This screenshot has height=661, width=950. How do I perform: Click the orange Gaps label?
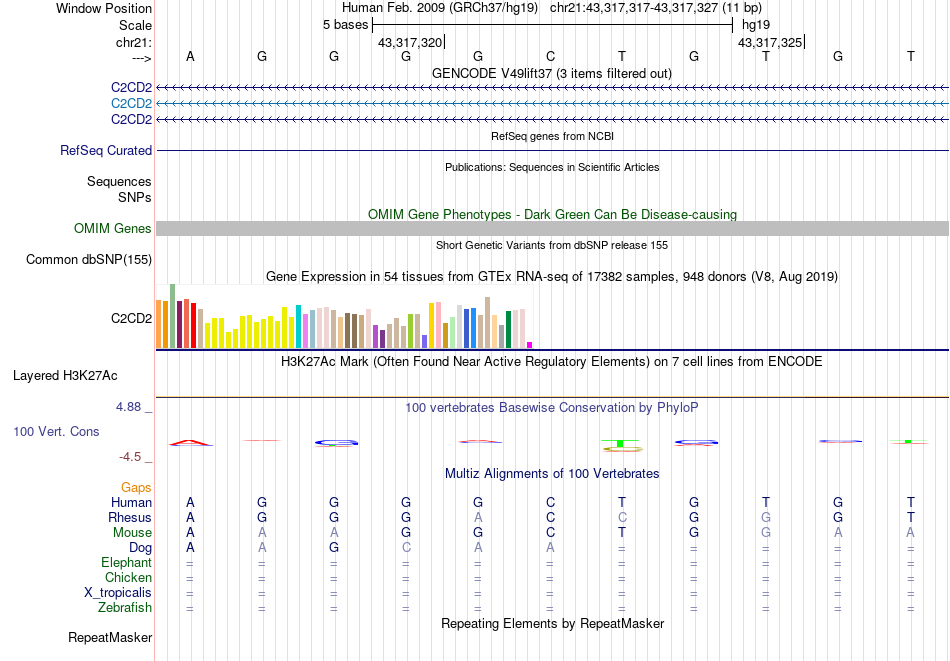click(x=136, y=488)
